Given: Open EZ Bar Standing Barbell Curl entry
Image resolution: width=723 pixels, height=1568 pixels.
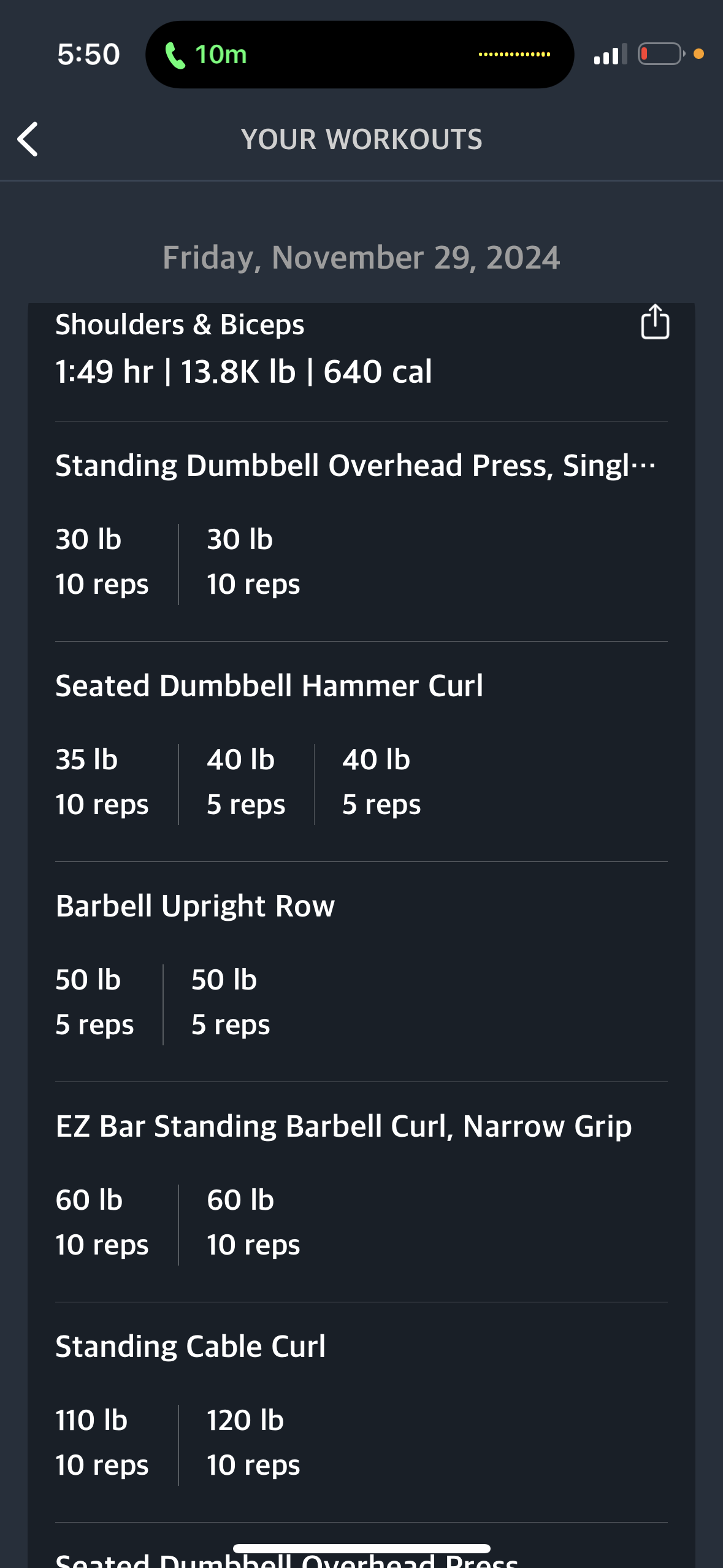Looking at the screenshot, I should click(343, 1126).
